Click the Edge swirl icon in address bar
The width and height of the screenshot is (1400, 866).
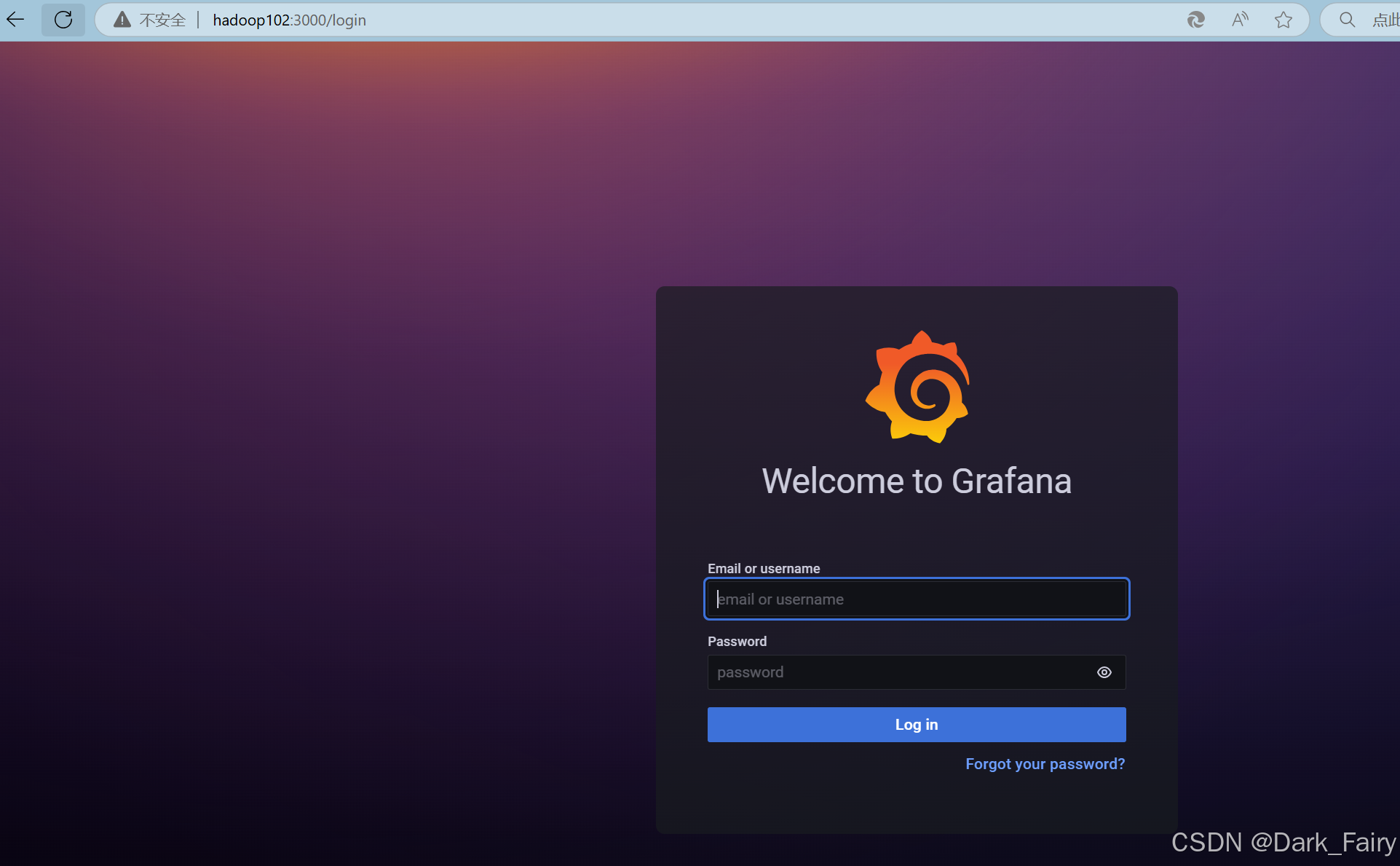pos(1195,20)
